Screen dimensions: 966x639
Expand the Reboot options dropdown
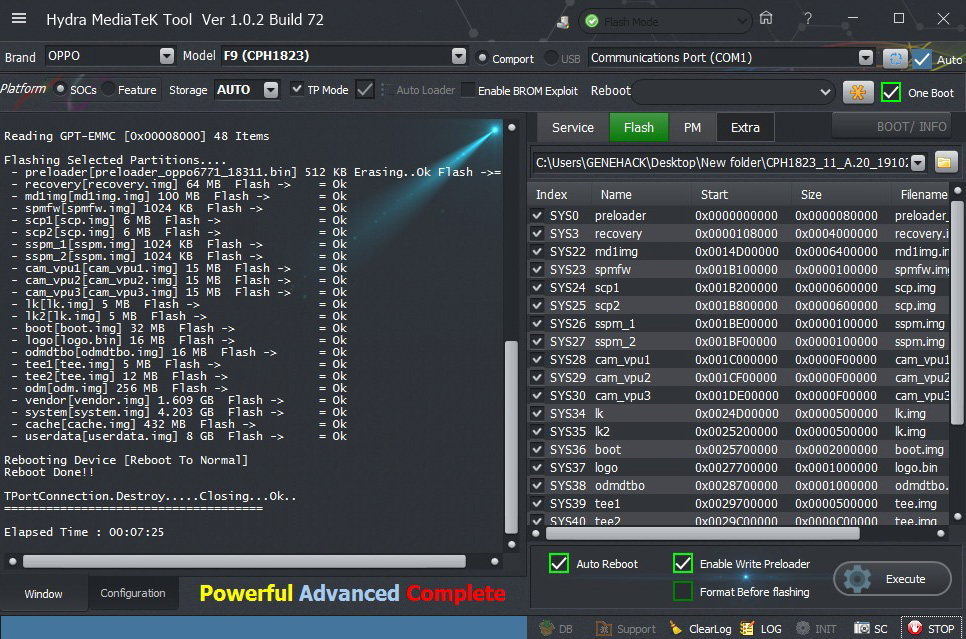(825, 92)
